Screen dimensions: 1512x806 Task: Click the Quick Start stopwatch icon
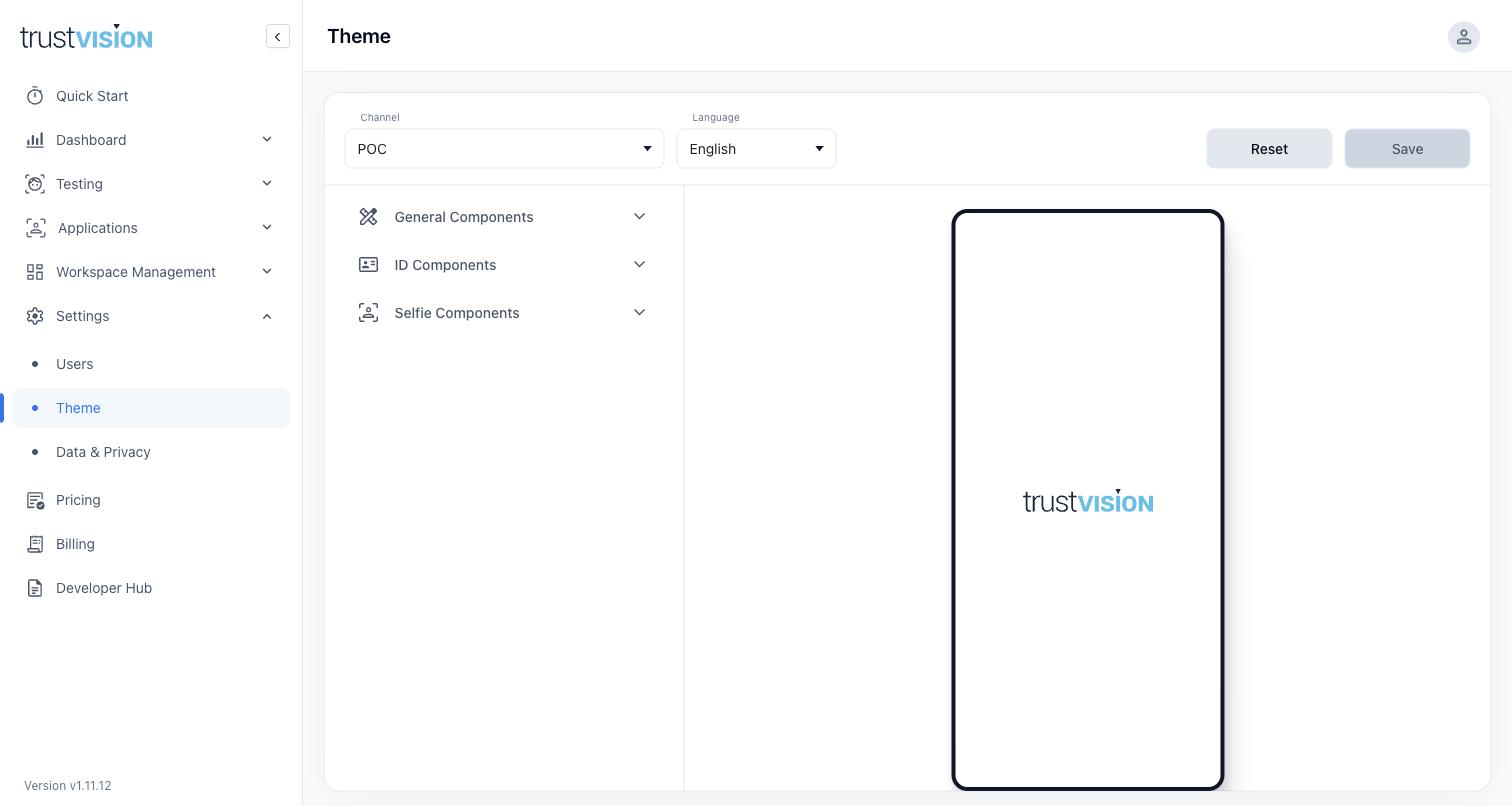pos(35,96)
